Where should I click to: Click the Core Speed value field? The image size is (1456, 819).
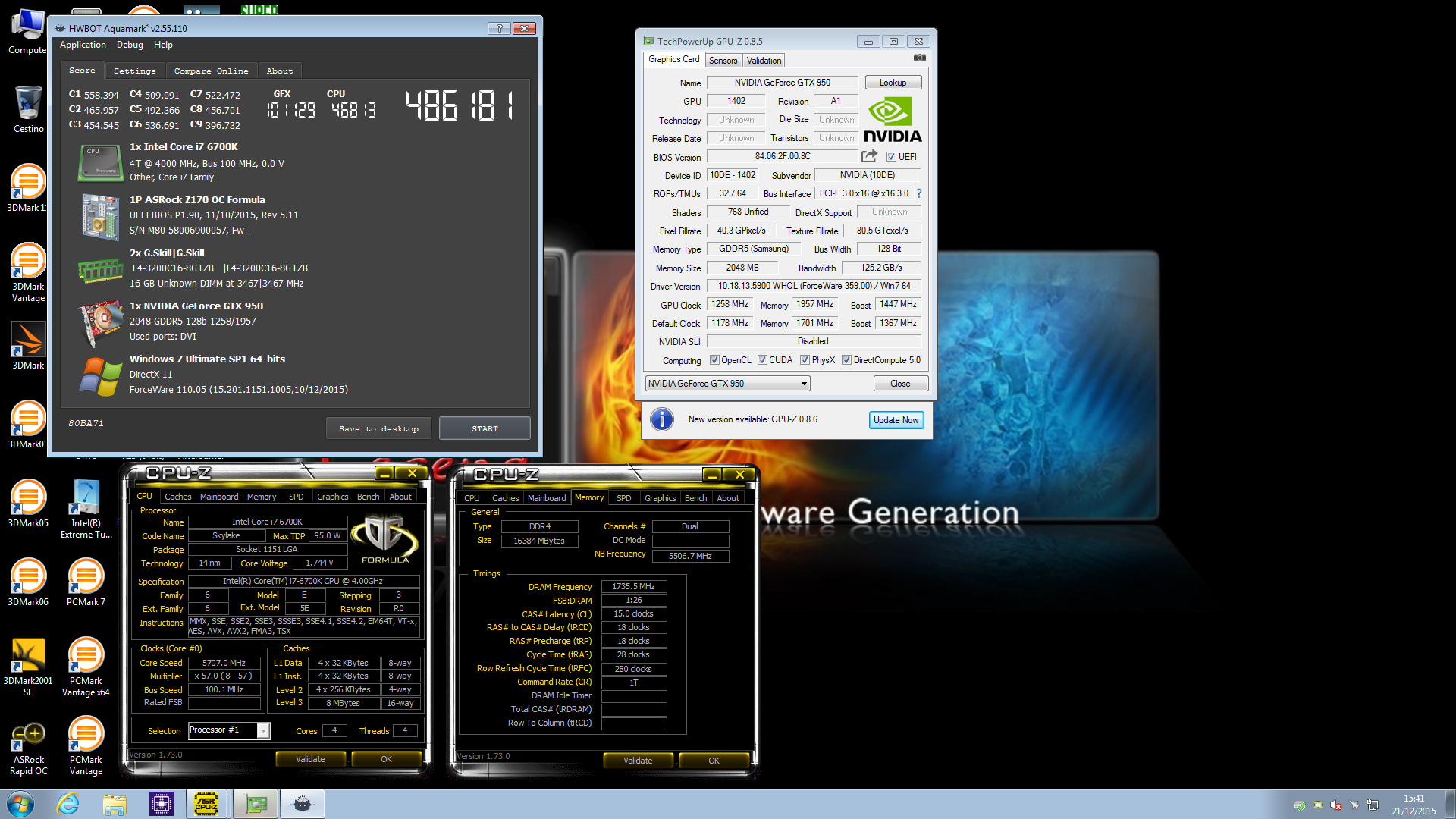224,663
